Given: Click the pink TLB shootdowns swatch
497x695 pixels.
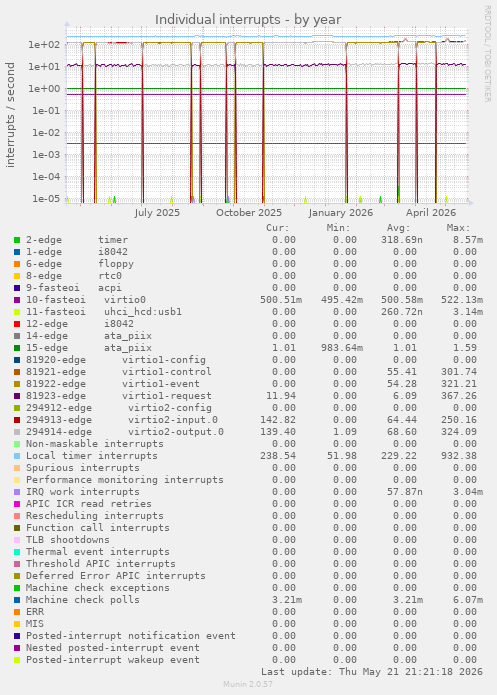Looking at the screenshot, I should (x=17, y=540).
